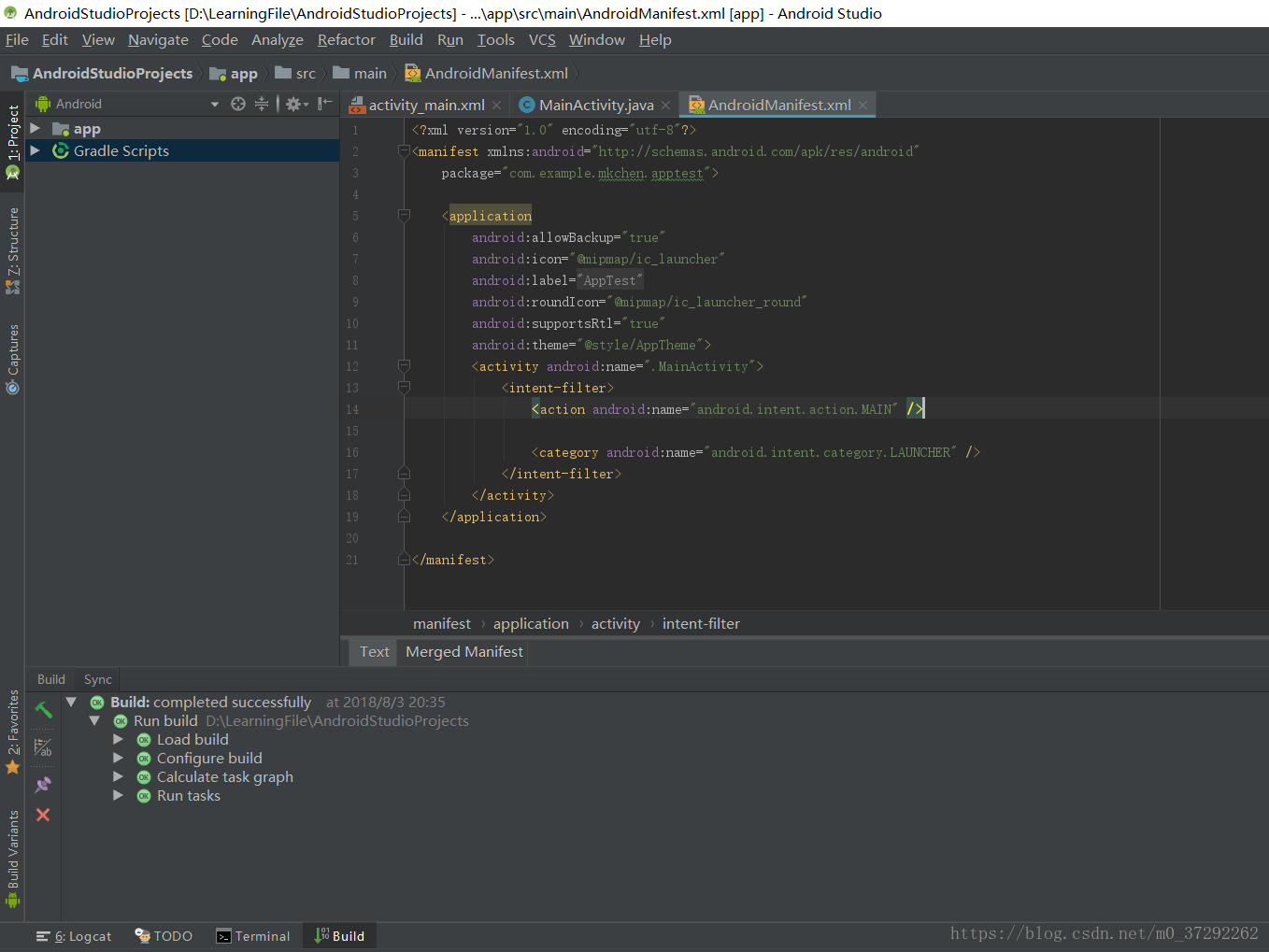Switch to MainActivity.java editor tab

(596, 106)
